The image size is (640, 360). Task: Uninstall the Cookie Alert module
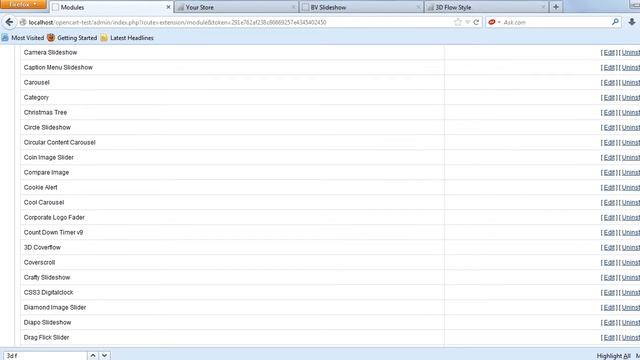click(631, 188)
